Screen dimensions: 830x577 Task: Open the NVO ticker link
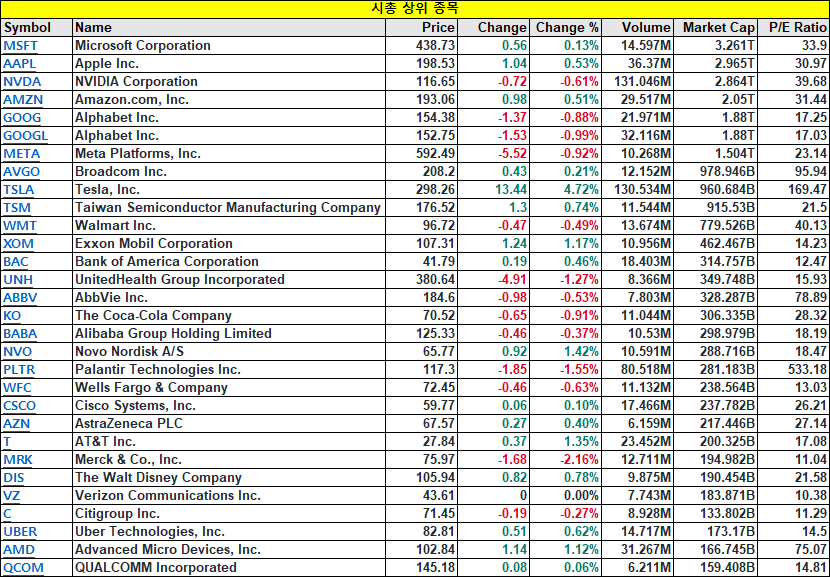(17, 352)
